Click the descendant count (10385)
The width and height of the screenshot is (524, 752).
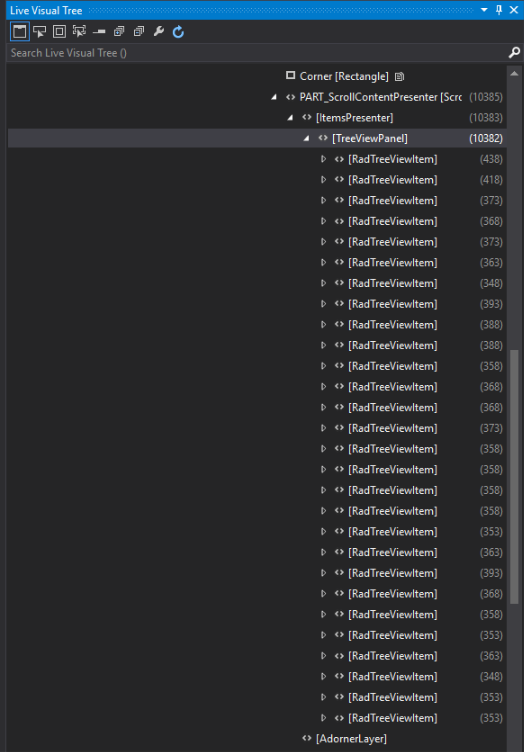[x=486, y=97]
